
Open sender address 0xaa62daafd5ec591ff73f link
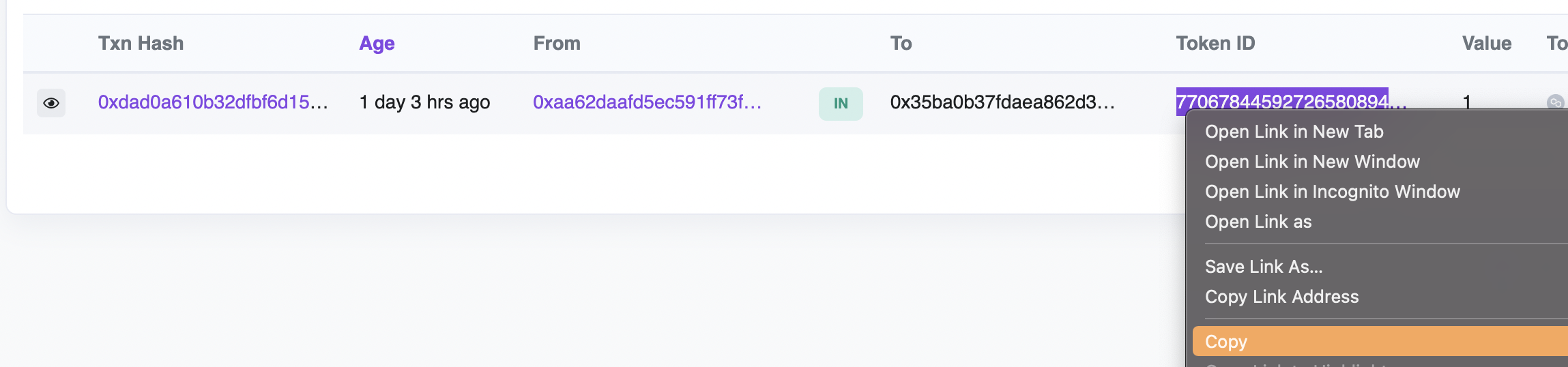pos(647,102)
